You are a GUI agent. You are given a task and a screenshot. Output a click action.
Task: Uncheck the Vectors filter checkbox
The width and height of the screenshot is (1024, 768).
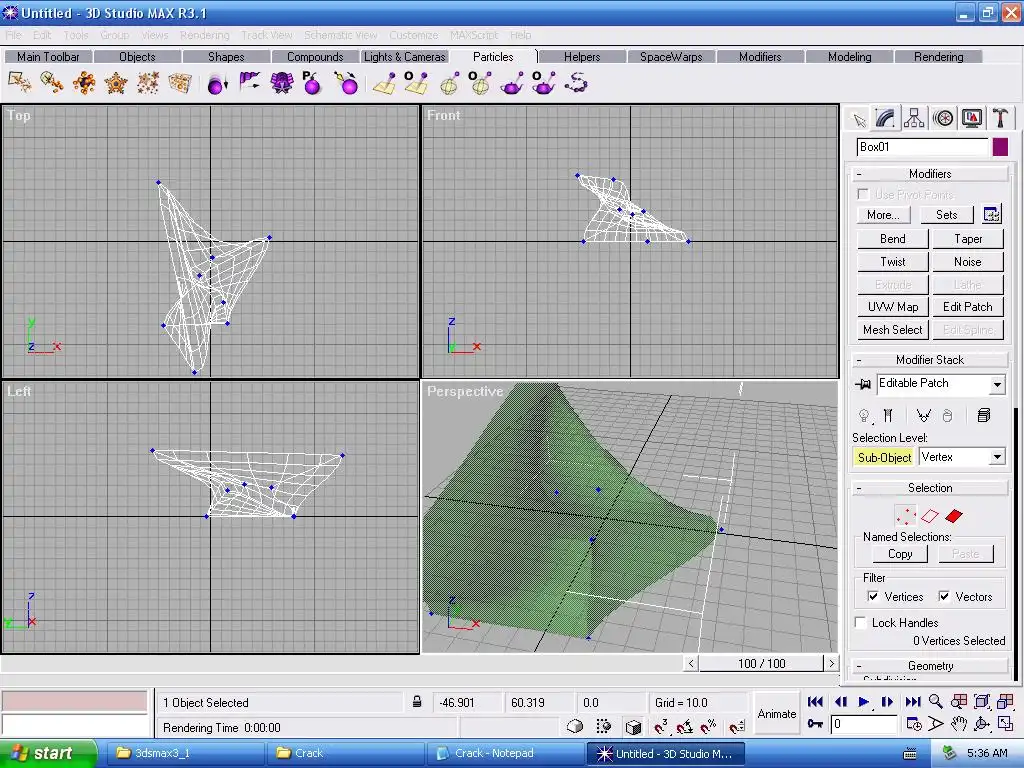pos(944,596)
